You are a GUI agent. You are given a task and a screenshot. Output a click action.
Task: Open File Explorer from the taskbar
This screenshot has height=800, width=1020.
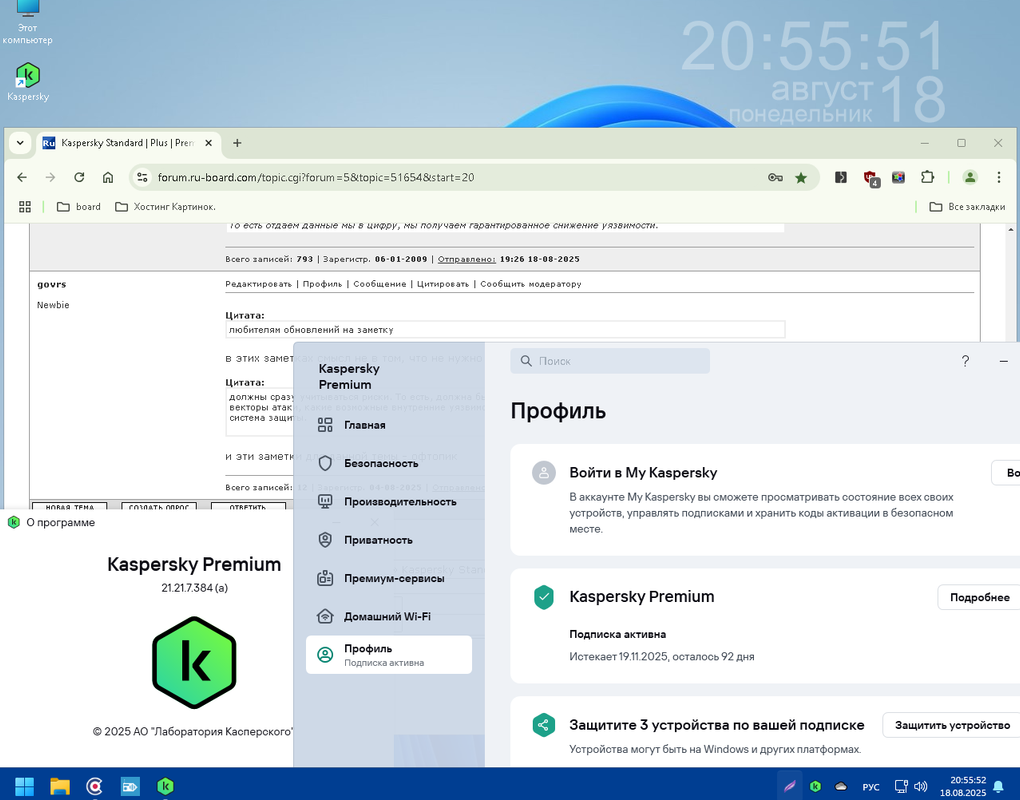60,786
